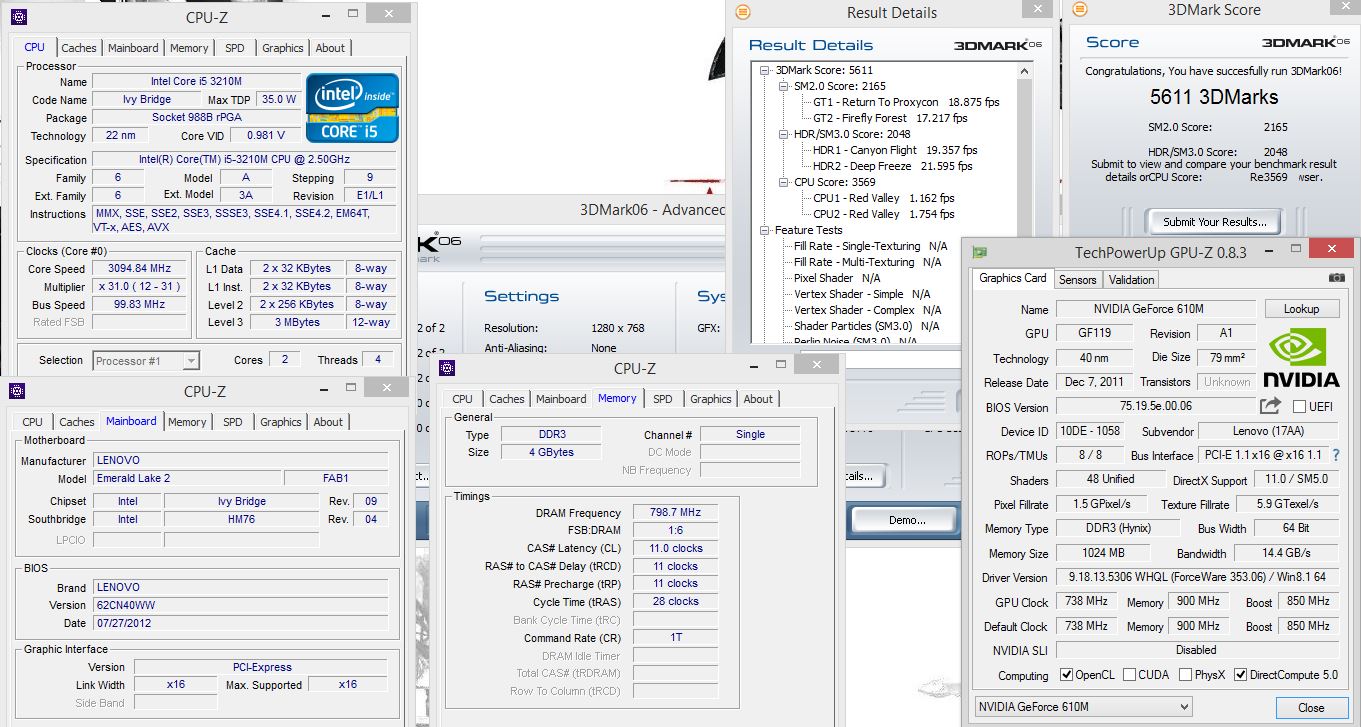Collapse the SM2.0 Score: 2165 node
The height and width of the screenshot is (727, 1361).
pyautogui.click(x=784, y=86)
